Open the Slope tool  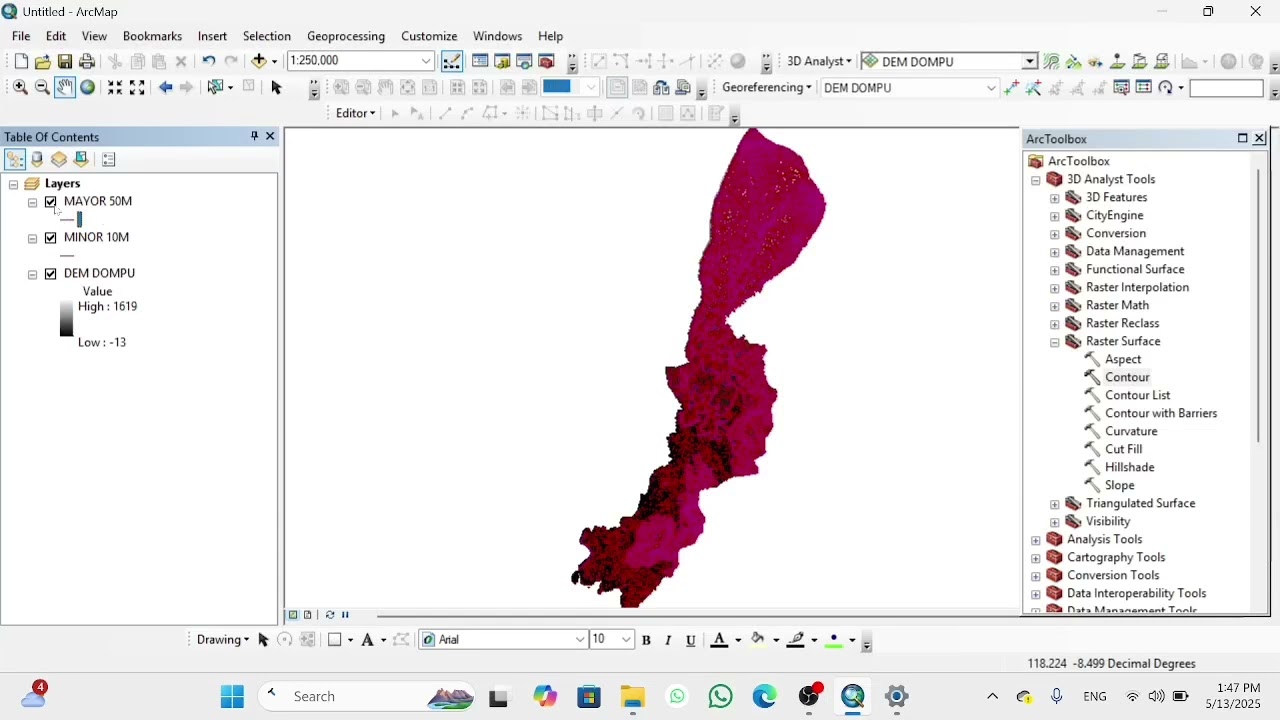tap(1119, 485)
